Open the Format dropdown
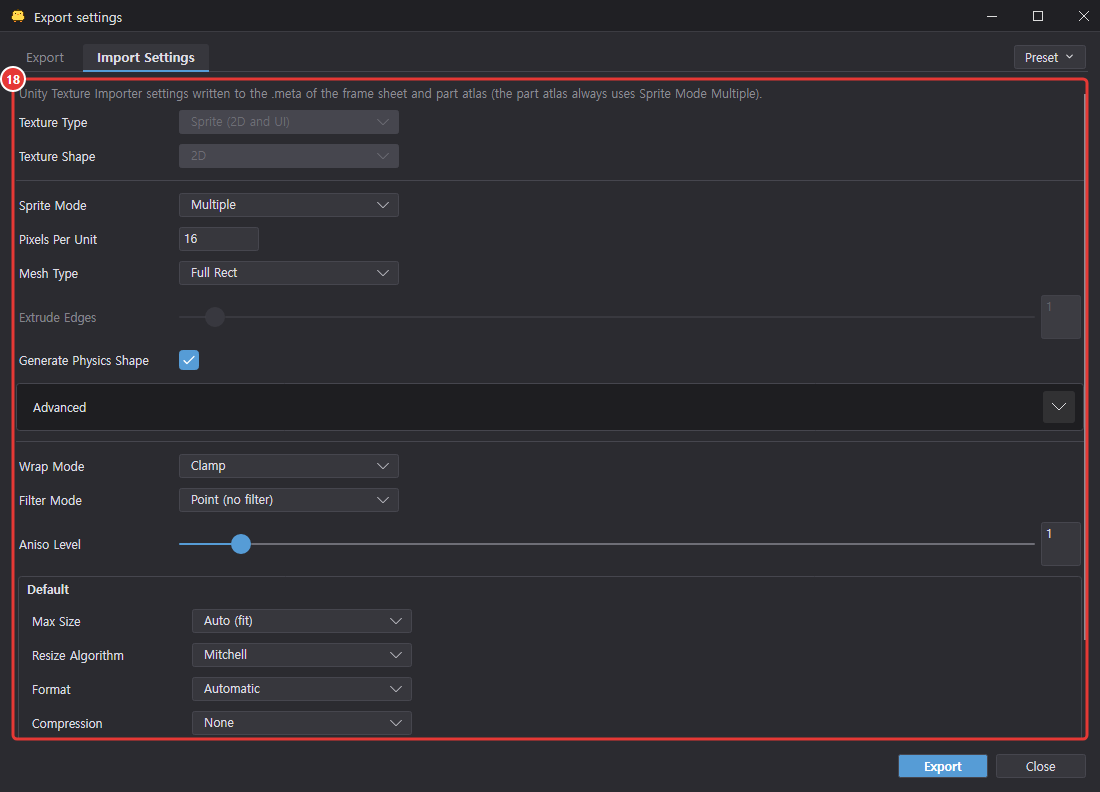The image size is (1100, 792). click(301, 689)
